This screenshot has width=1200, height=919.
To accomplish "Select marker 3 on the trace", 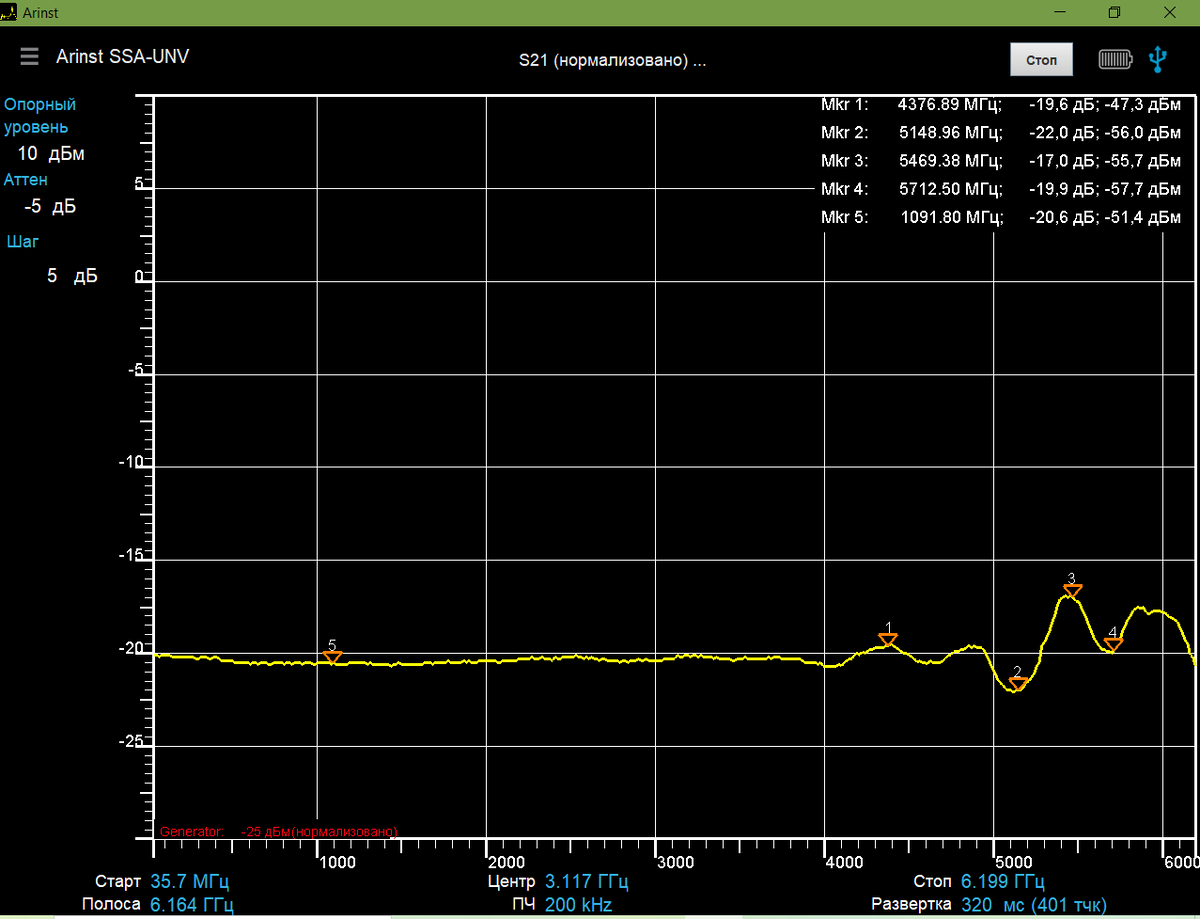I will pyautogui.click(x=1072, y=591).
